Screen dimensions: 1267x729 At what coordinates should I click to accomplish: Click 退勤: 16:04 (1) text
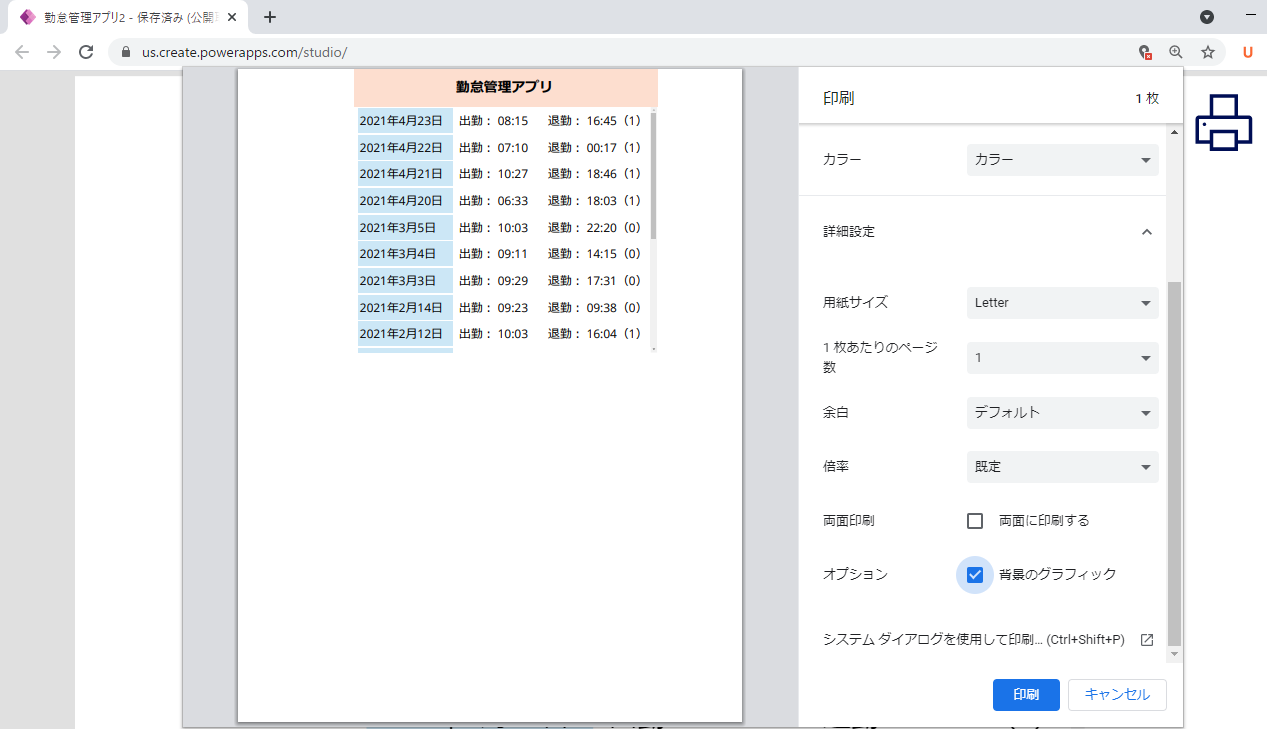[594, 334]
